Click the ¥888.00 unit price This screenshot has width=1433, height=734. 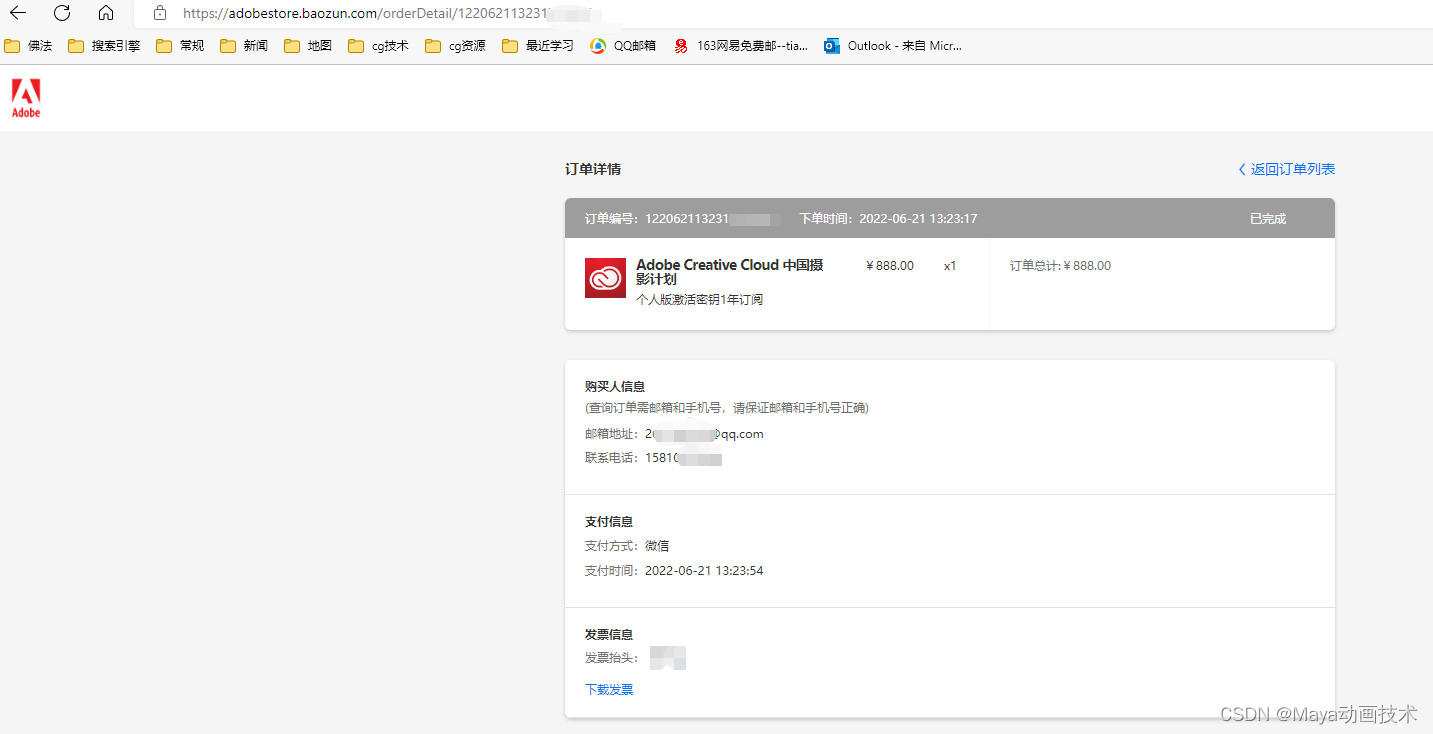pos(890,266)
